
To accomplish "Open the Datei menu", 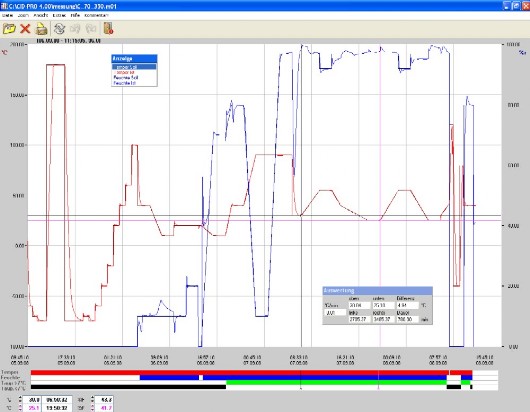I will 7,15.
